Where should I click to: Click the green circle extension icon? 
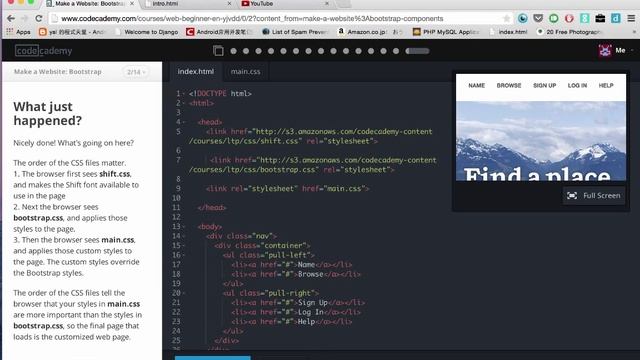tap(553, 18)
